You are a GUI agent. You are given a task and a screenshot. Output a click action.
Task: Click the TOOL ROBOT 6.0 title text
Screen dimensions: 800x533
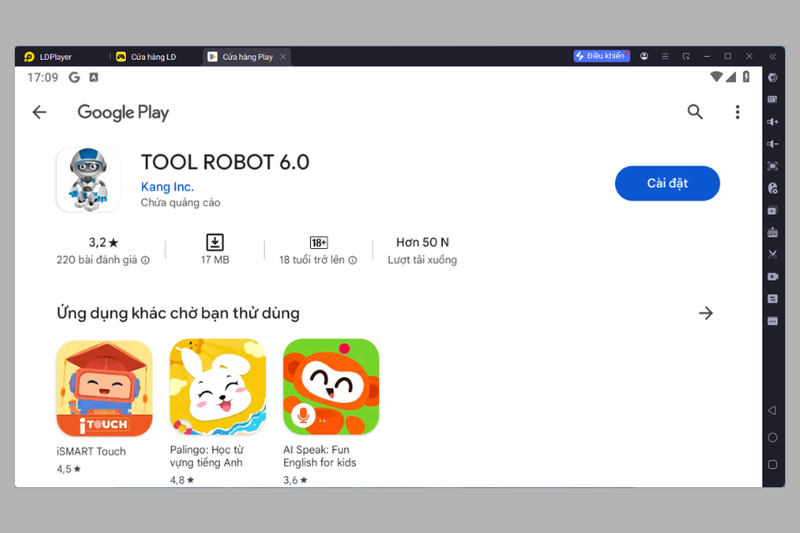tap(225, 162)
